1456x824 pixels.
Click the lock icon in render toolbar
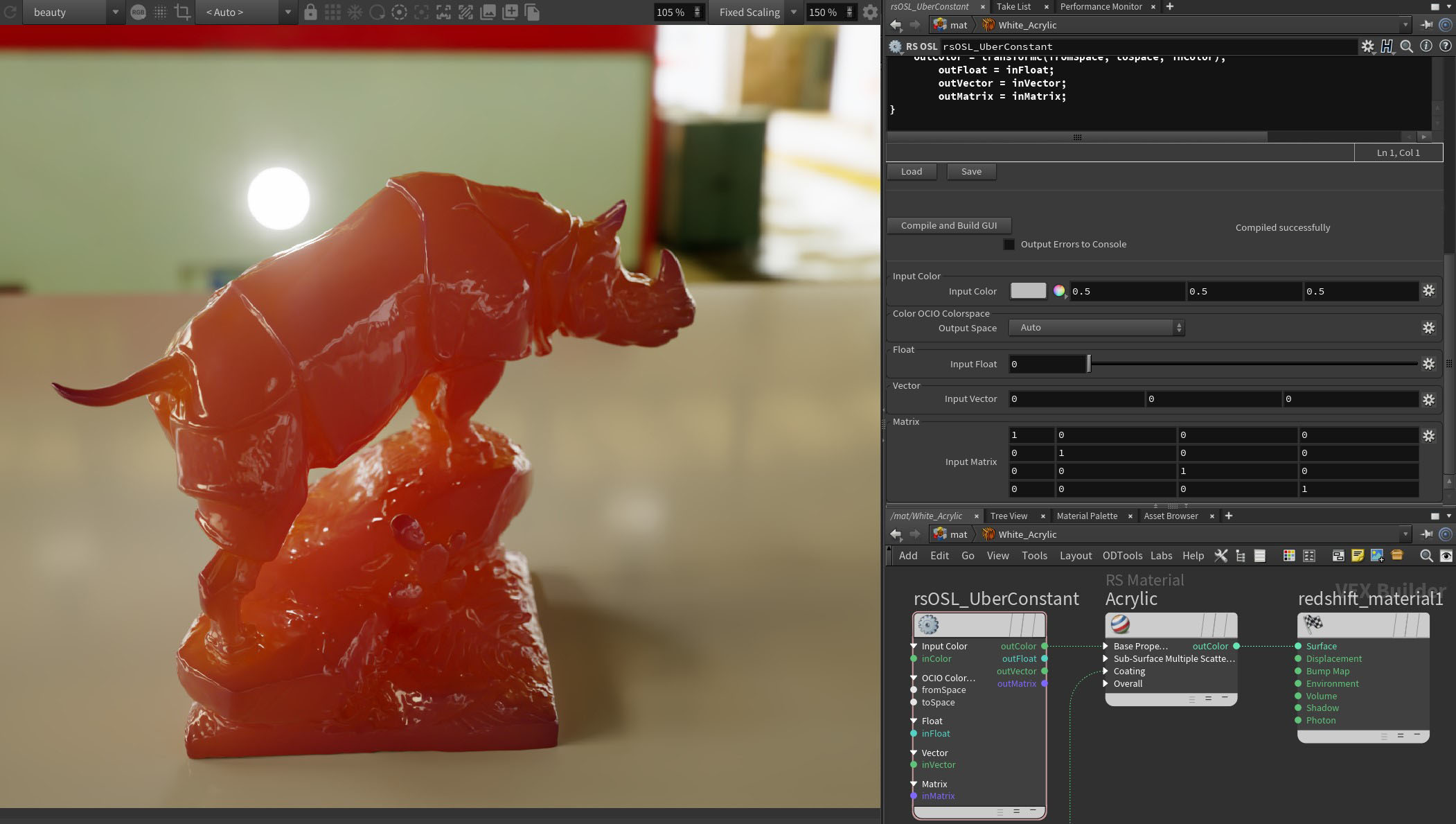pos(310,12)
